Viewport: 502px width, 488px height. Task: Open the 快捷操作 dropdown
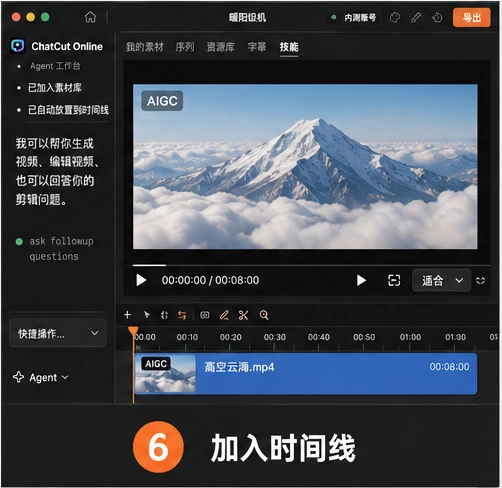tap(58, 333)
